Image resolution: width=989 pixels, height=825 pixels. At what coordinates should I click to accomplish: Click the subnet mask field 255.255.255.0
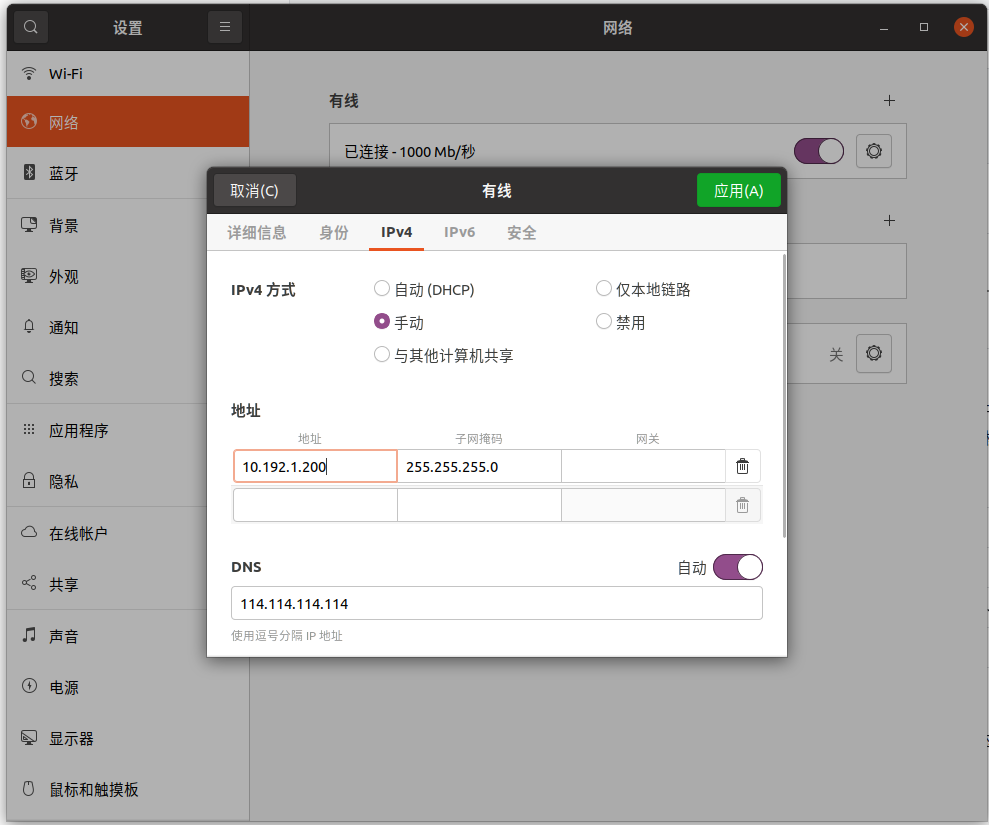pyautogui.click(x=479, y=466)
